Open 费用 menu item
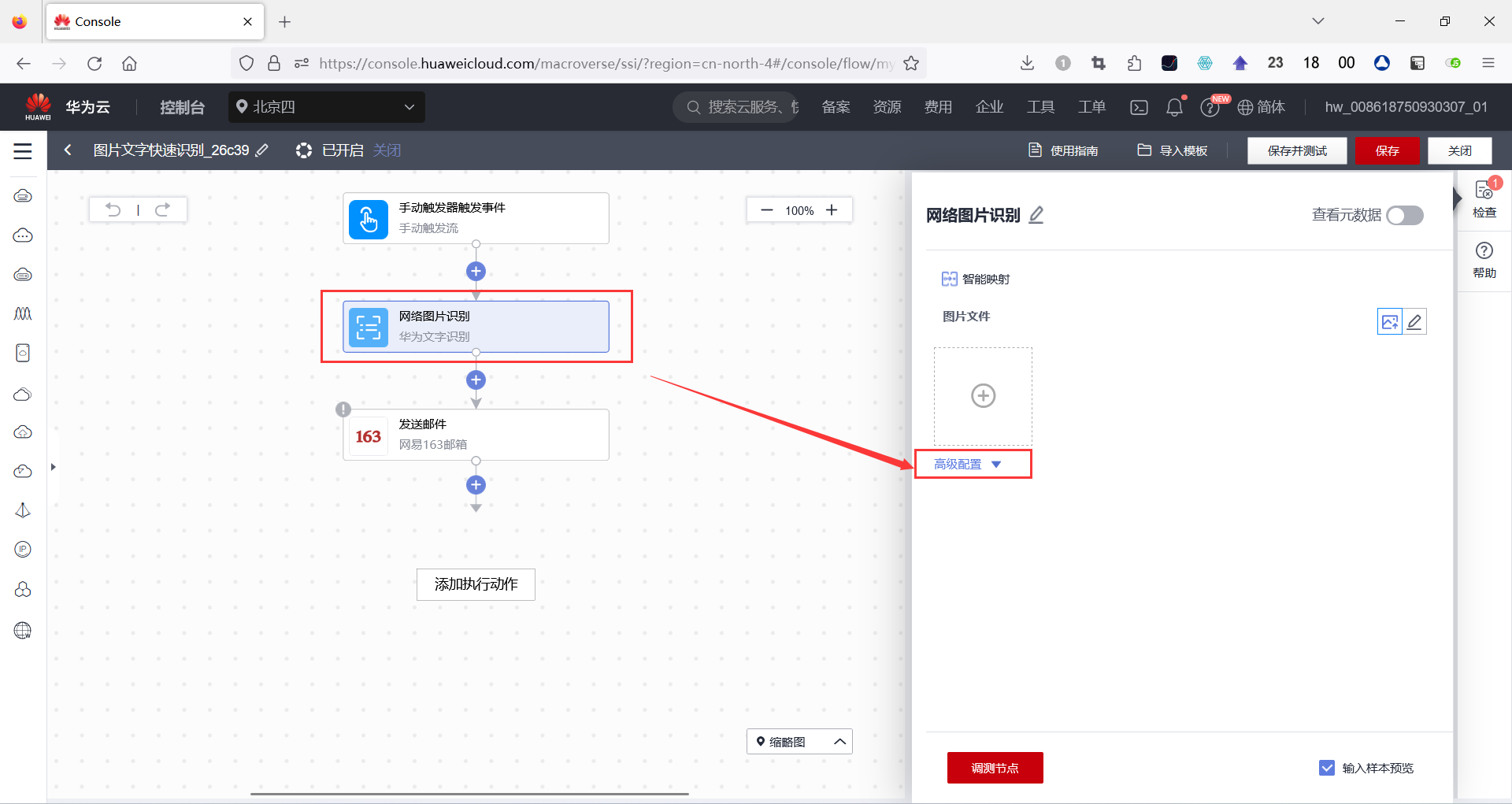The width and height of the screenshot is (1512, 804). click(938, 107)
